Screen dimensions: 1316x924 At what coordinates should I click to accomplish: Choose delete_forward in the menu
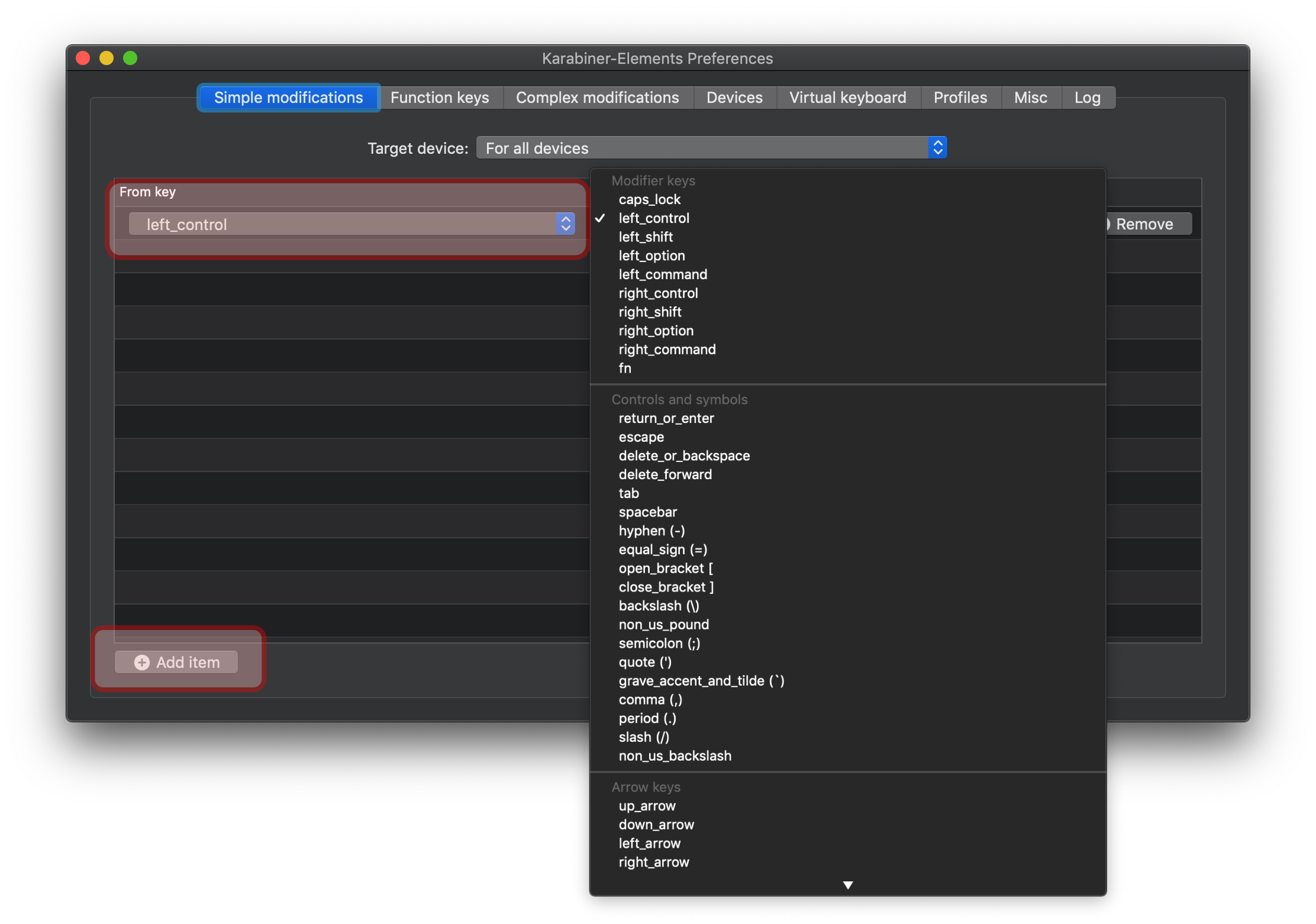pos(847,474)
